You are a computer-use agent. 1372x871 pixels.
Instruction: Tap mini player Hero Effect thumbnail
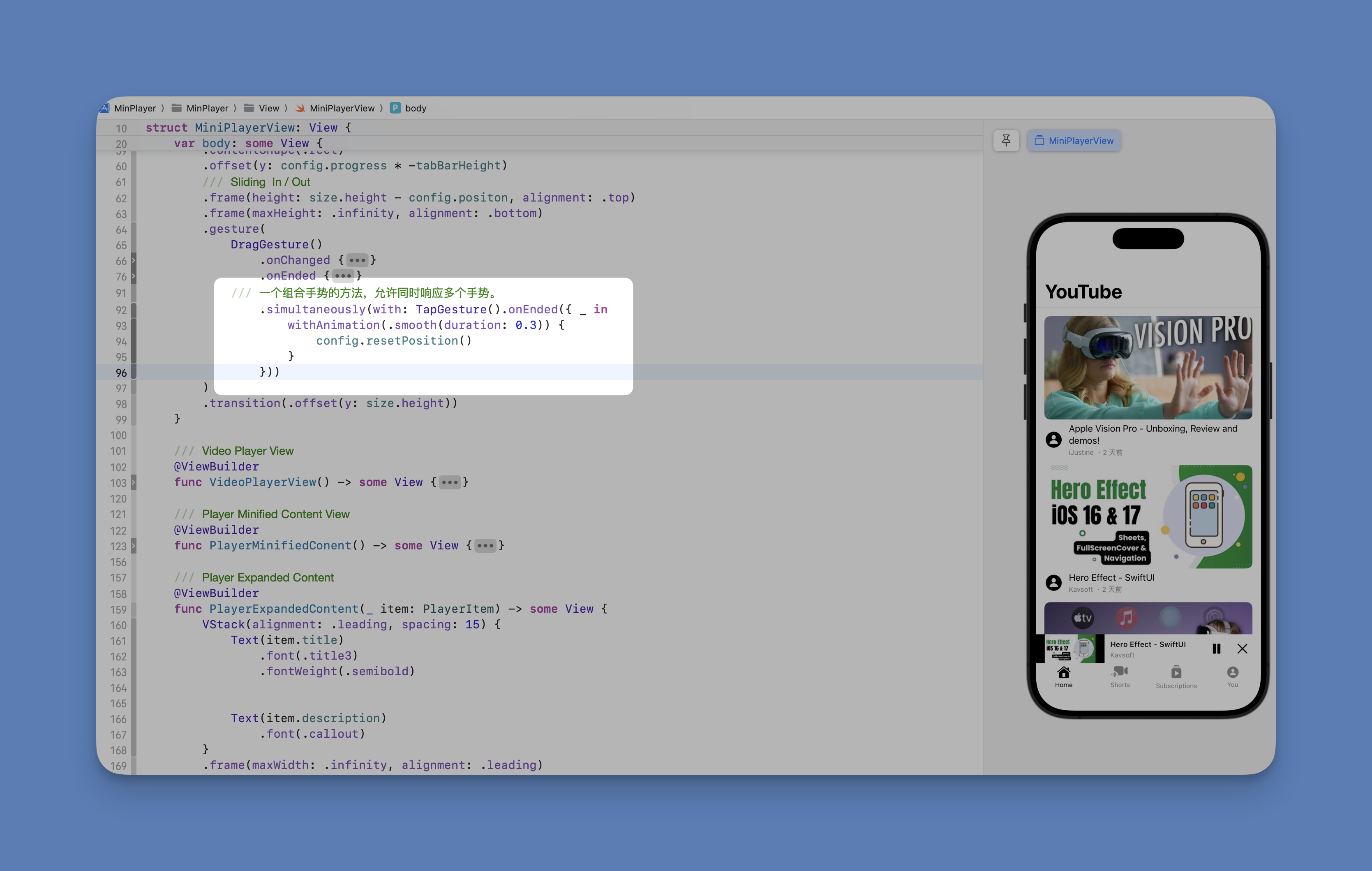point(1070,649)
